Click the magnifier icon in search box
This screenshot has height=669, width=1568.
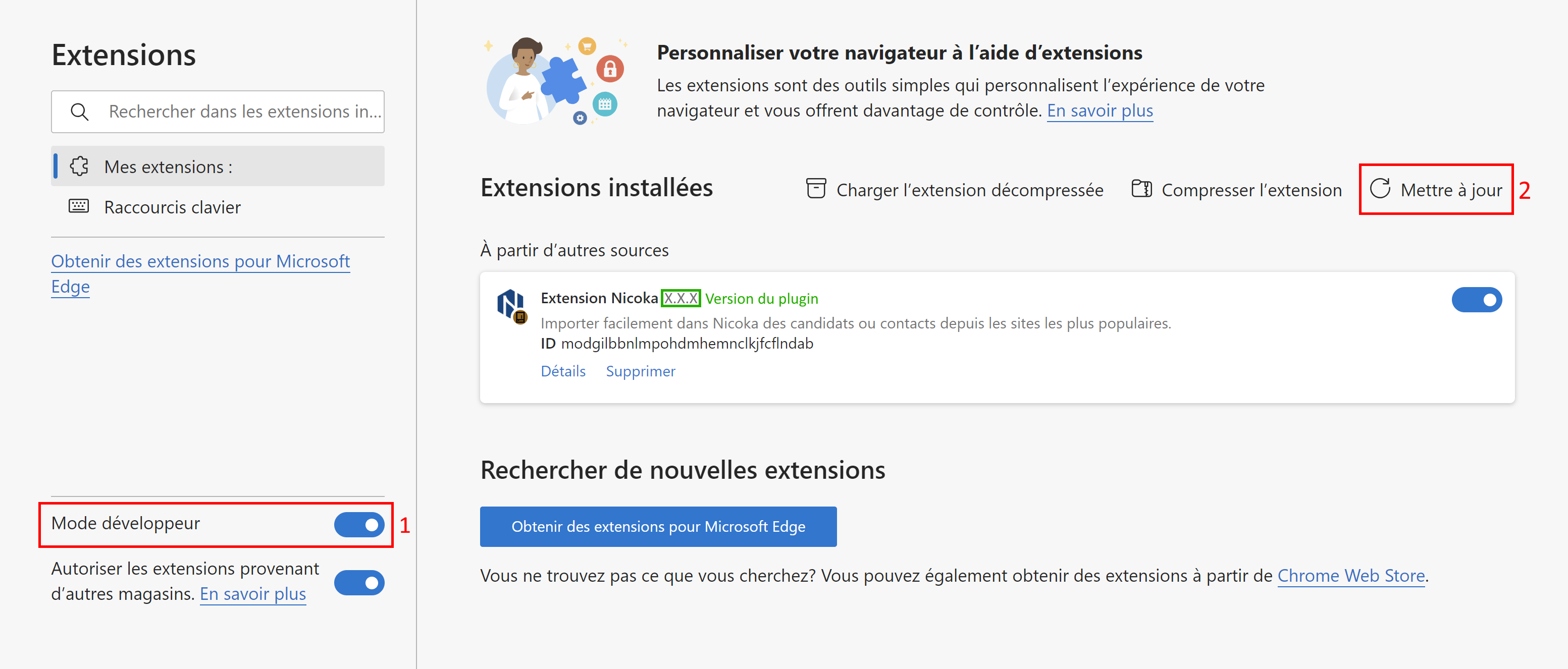point(80,112)
